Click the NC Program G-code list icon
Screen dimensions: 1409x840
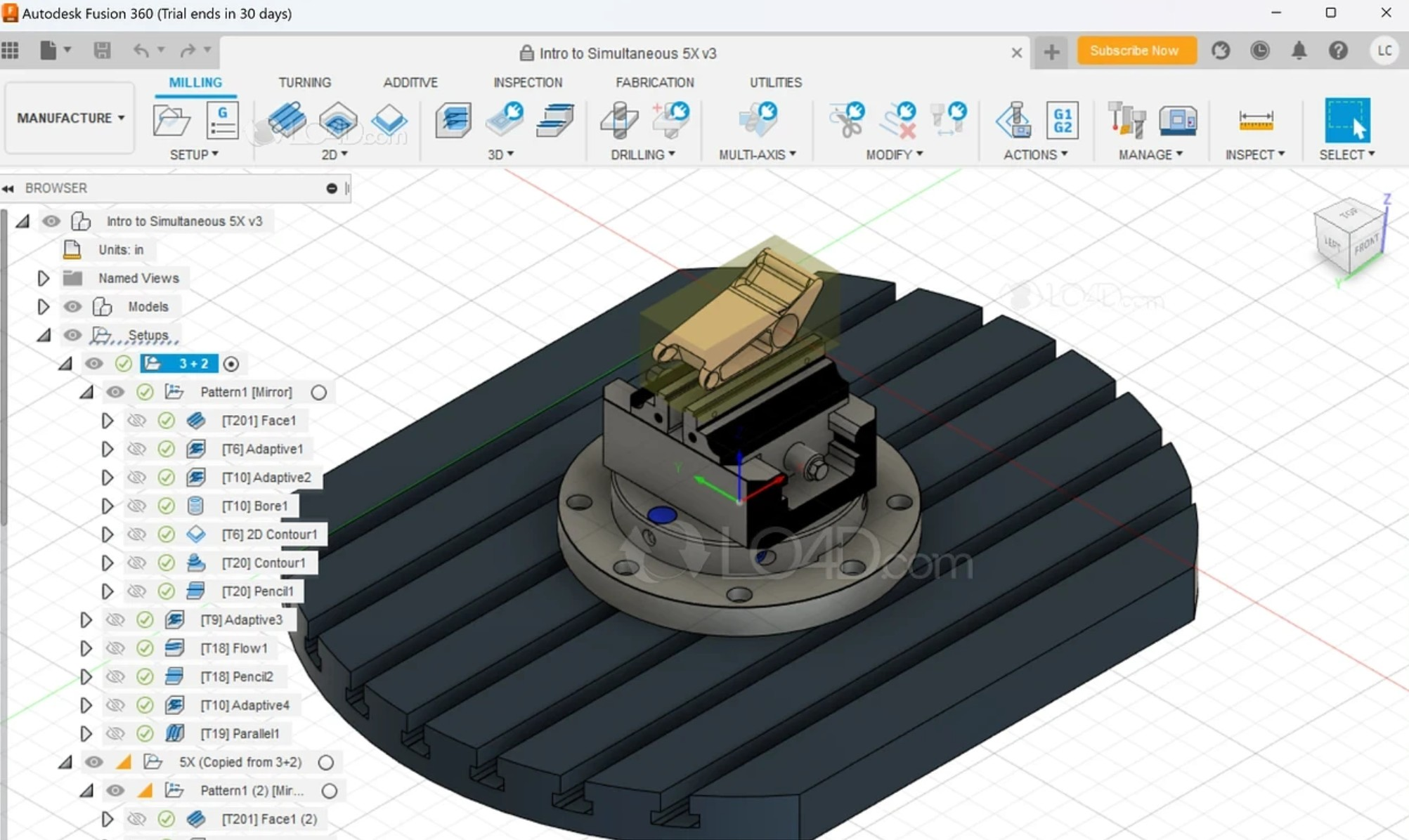click(x=222, y=120)
